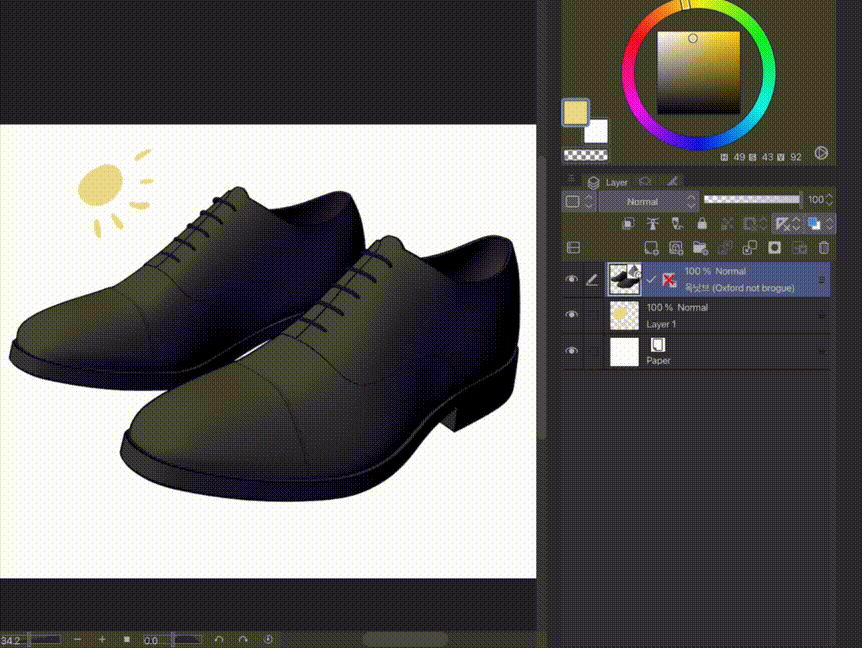Open layer color dropdown arrows
This screenshot has height=648, width=862.
[x=829, y=224]
